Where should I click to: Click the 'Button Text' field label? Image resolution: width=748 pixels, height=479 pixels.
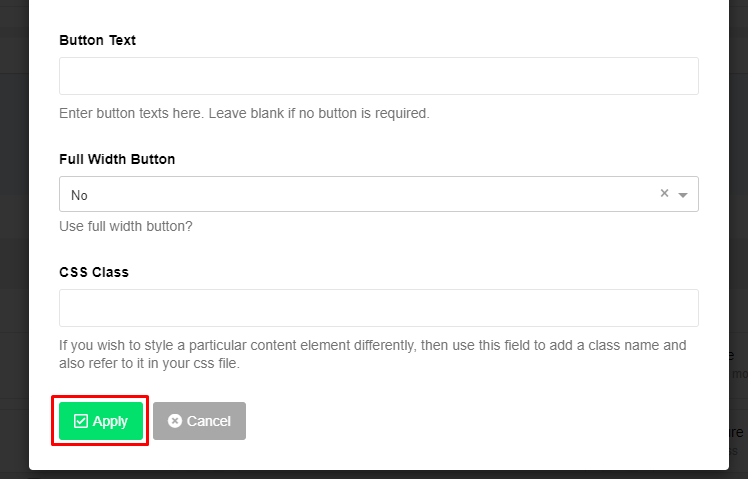tap(97, 40)
